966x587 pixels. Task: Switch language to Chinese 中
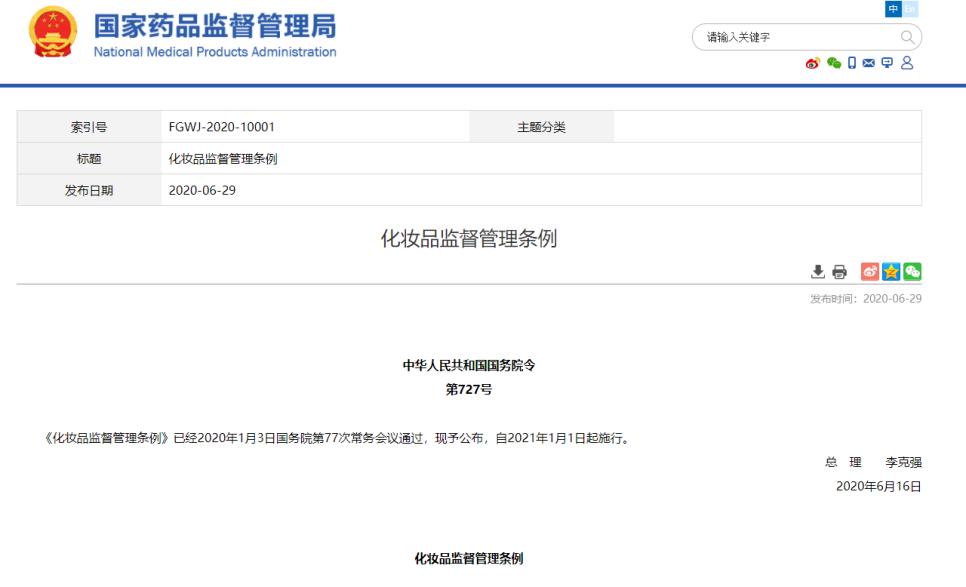tap(893, 9)
